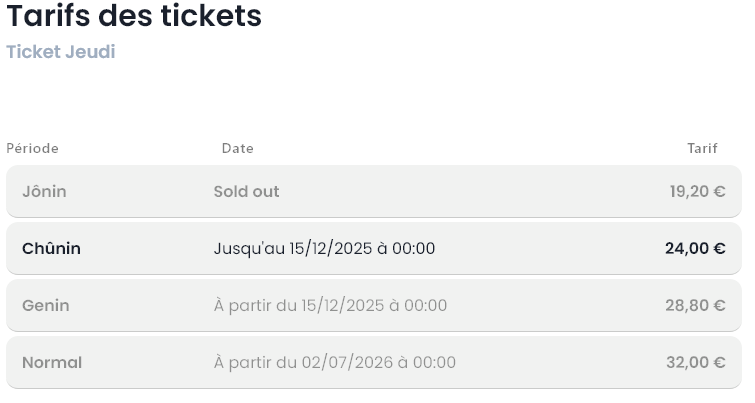Click the 'Date' column header
Viewport: 755px width, 403px height.
point(238,148)
